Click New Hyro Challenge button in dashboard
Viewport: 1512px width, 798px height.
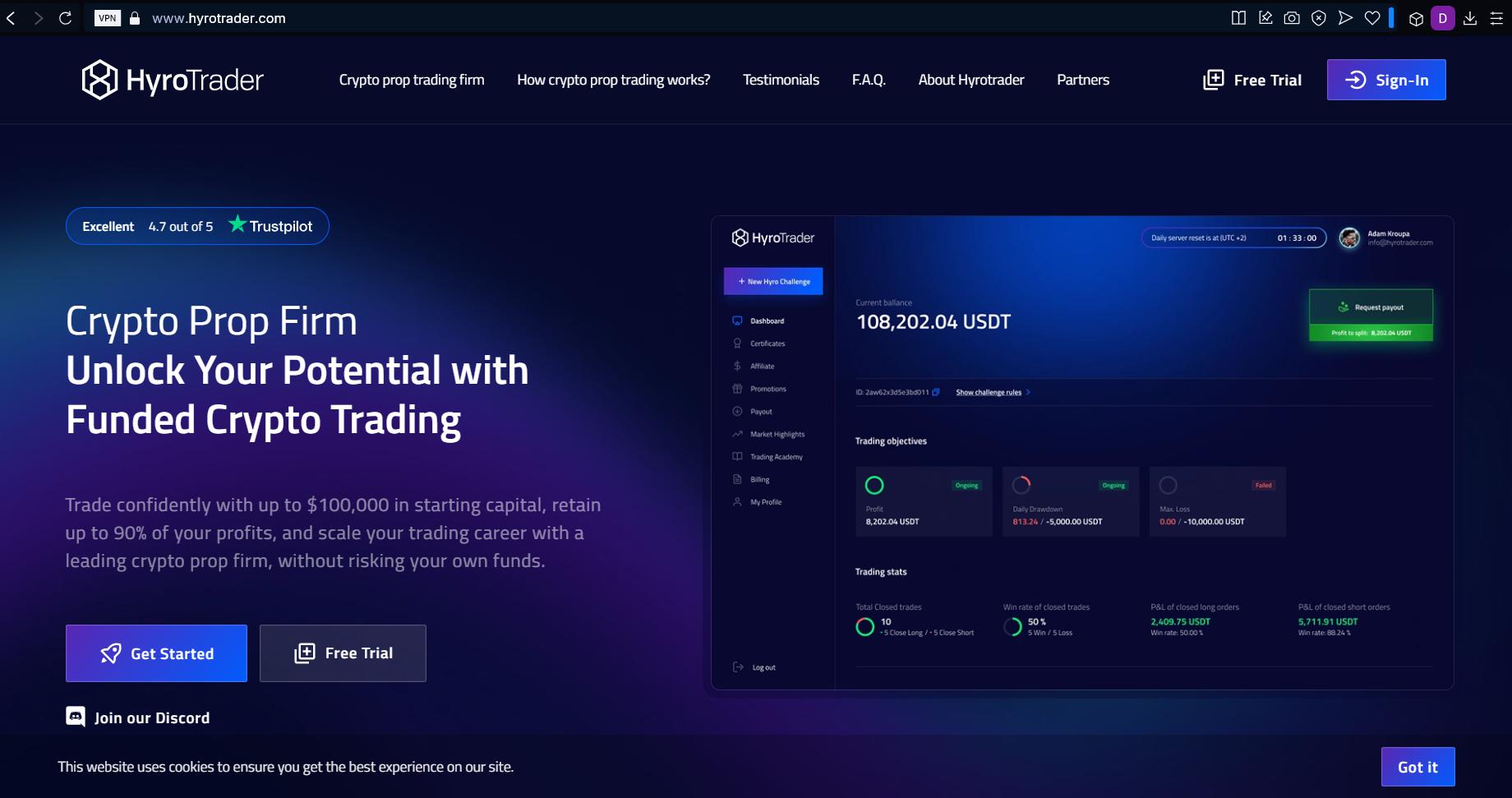click(773, 281)
